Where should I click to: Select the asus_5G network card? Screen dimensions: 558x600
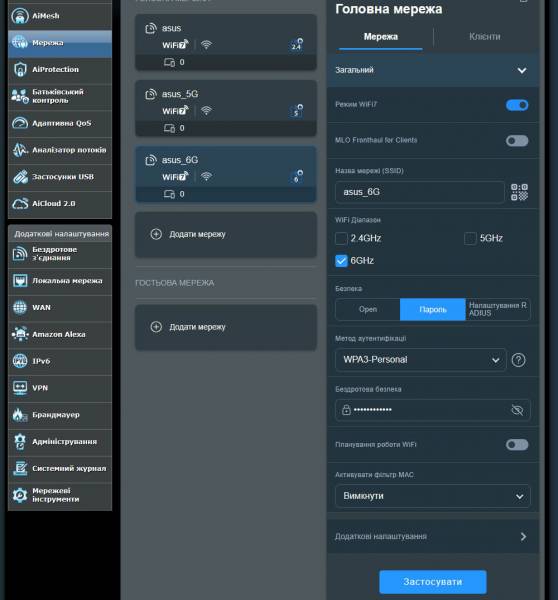tap(226, 109)
